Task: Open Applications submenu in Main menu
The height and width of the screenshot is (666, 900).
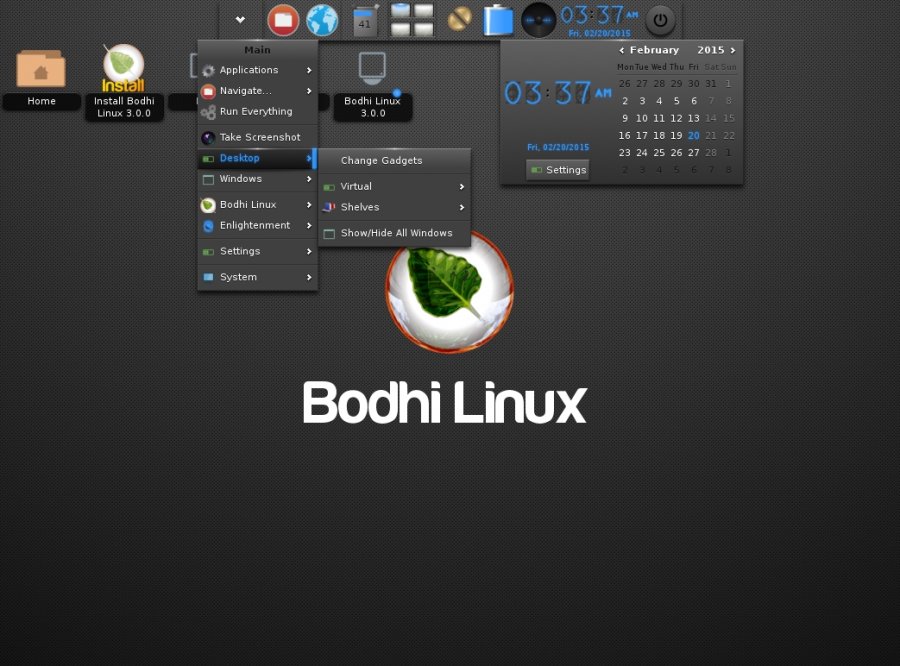Action: (257, 70)
